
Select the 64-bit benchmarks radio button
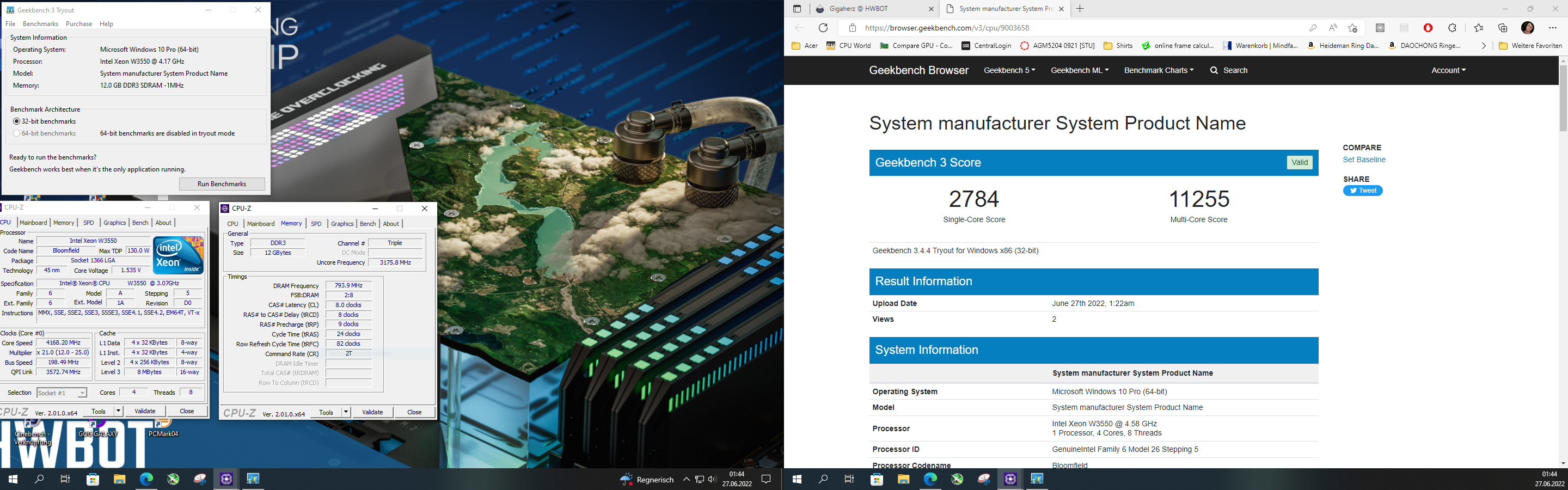click(16, 133)
